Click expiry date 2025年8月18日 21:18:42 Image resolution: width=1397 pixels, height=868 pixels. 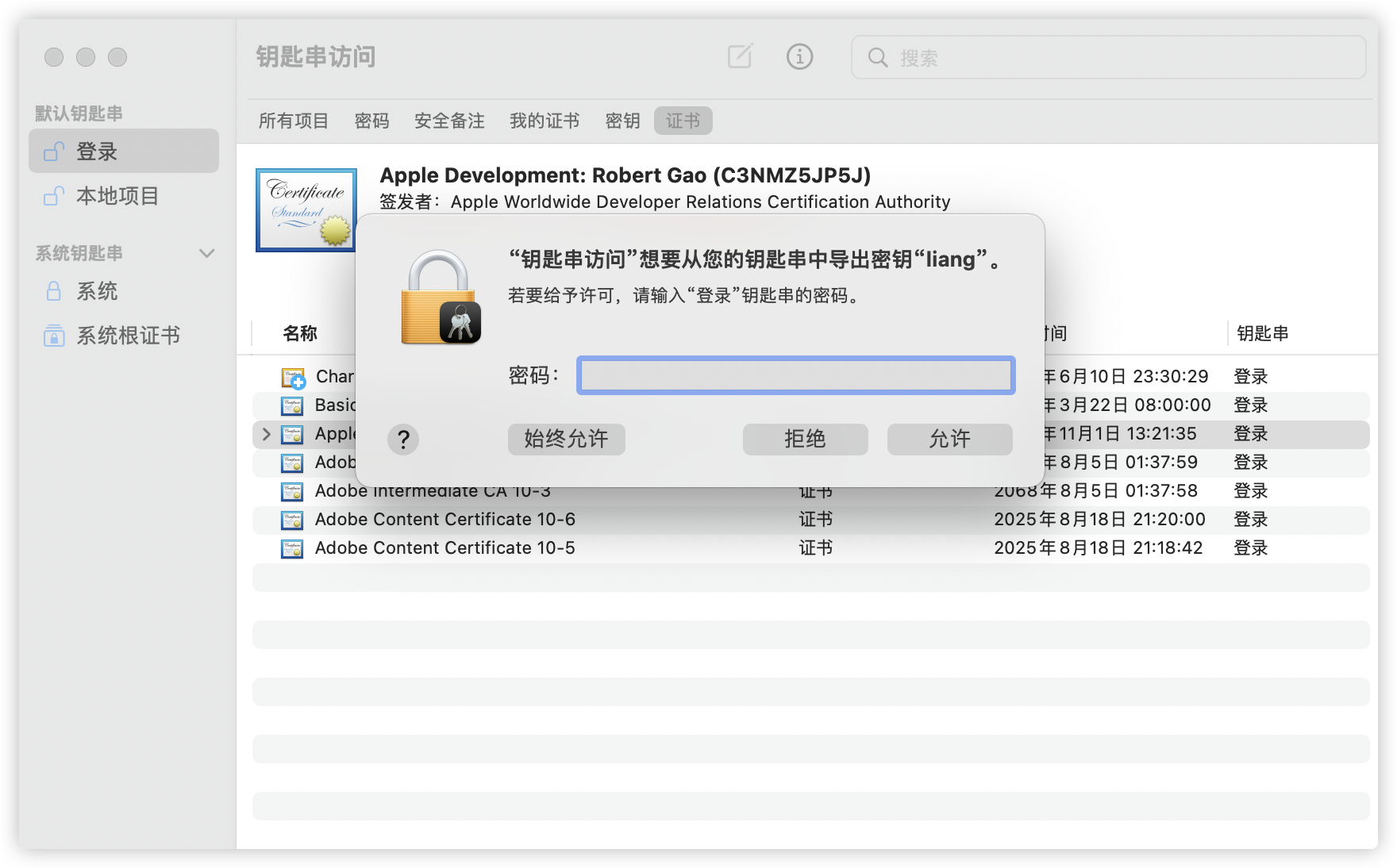click(x=1098, y=548)
